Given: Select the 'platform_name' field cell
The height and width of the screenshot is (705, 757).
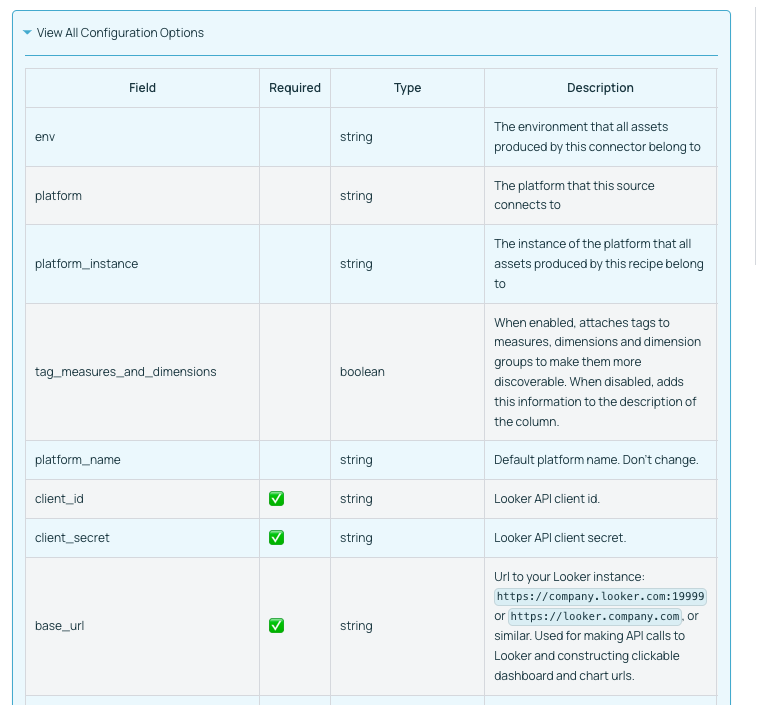Looking at the screenshot, I should 77,460.
